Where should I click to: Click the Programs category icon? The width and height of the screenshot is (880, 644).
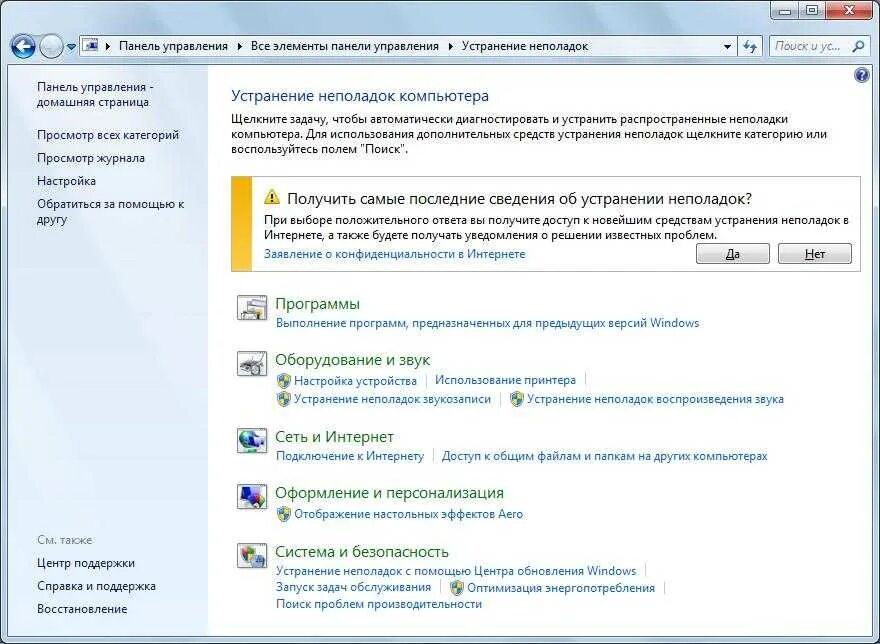[x=252, y=307]
